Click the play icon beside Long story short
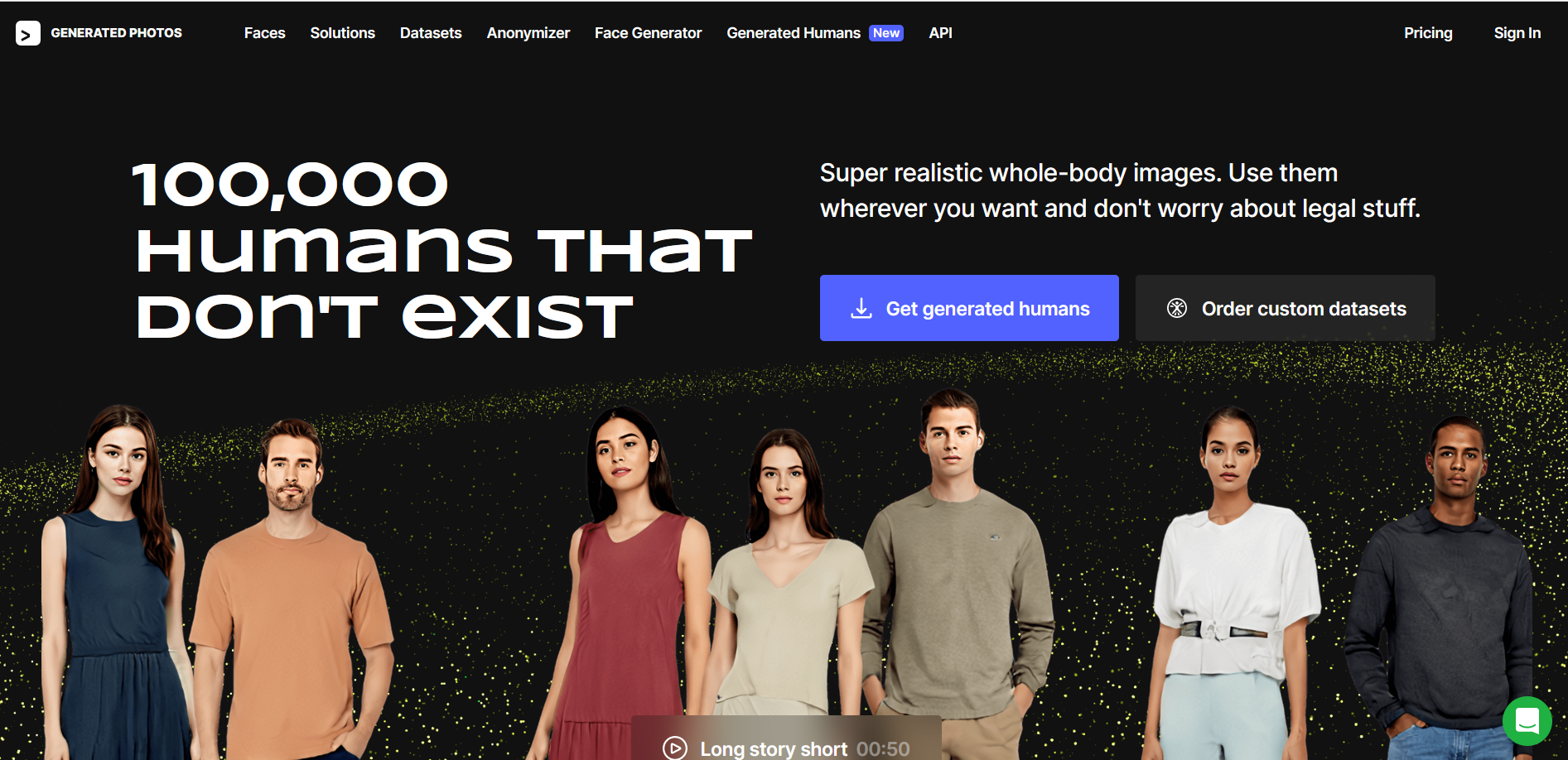Screen dimensions: 1568x760 675,748
